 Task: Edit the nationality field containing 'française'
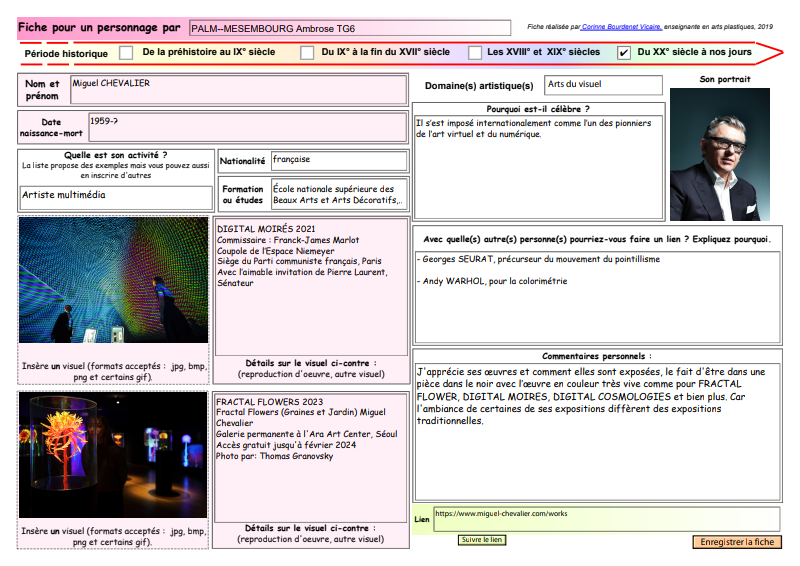[338, 161]
